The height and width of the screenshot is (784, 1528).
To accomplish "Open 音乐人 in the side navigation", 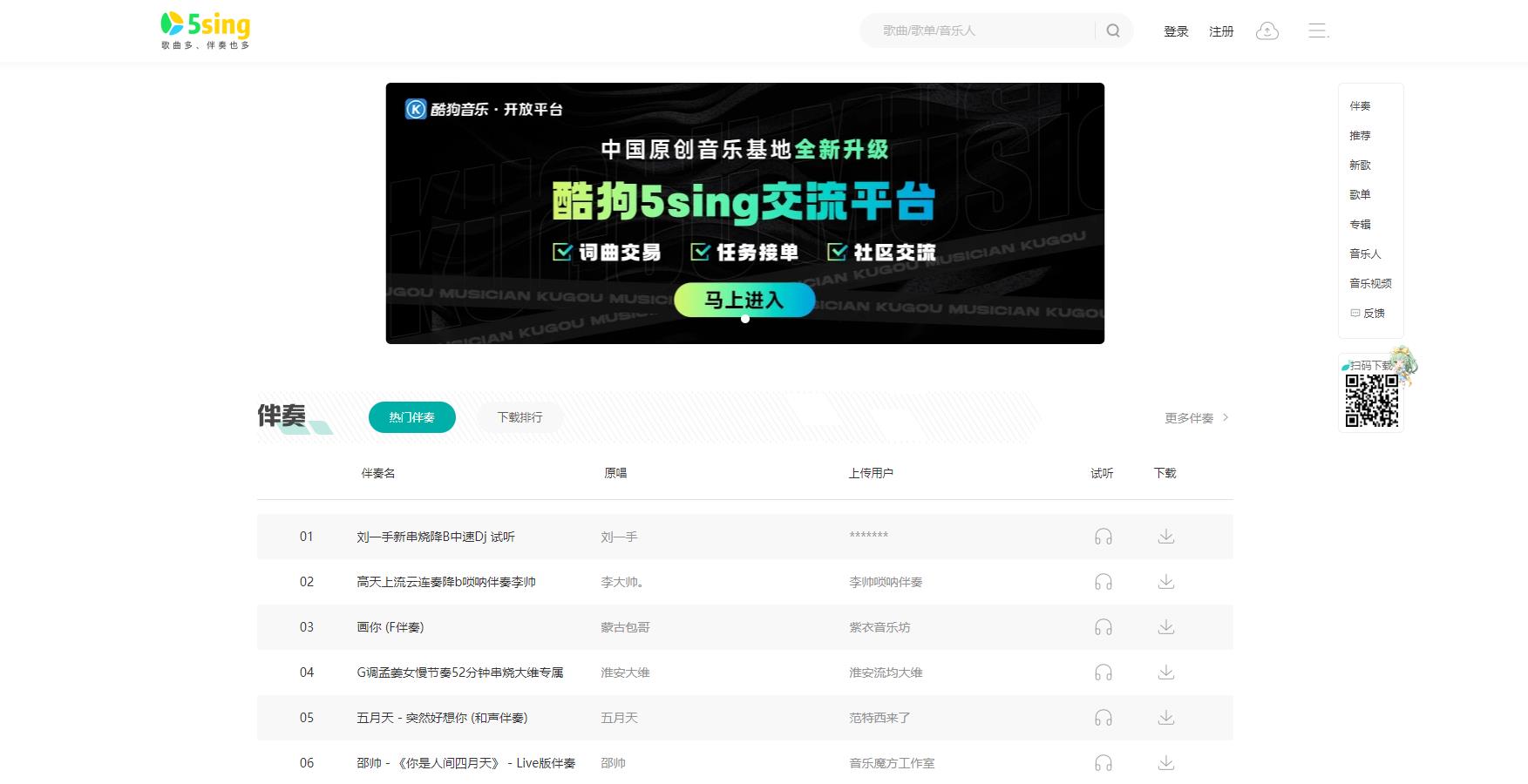I will (x=1365, y=254).
